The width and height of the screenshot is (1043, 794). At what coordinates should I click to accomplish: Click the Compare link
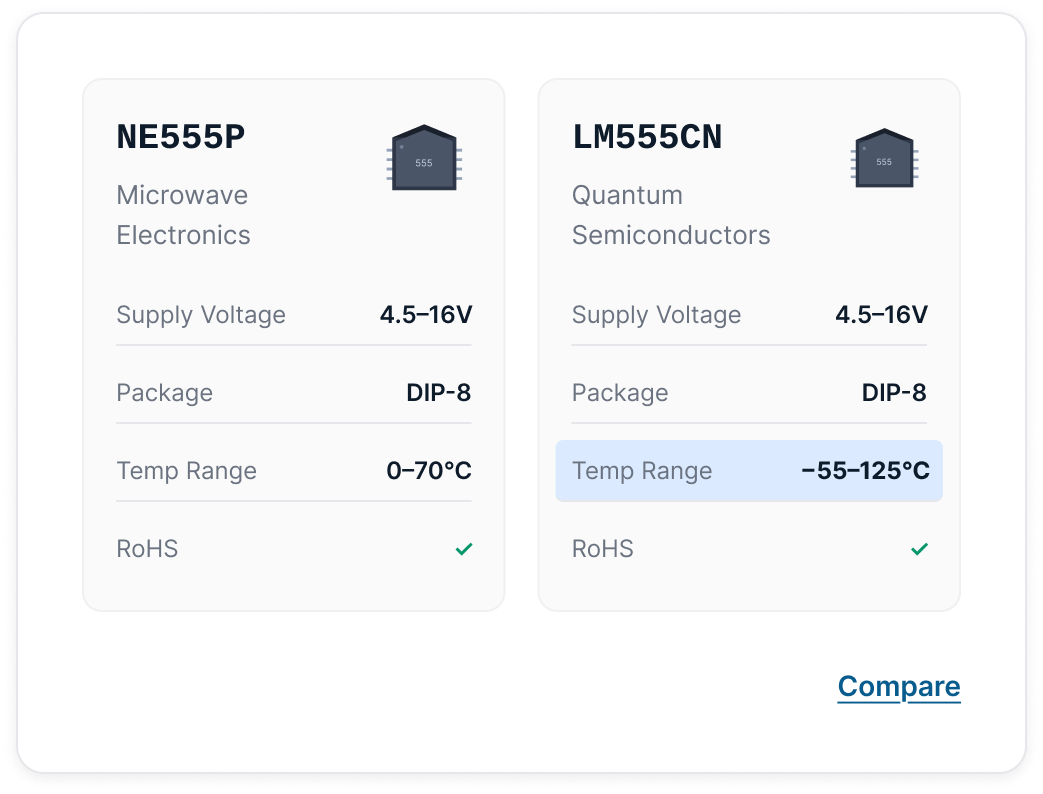tap(898, 687)
